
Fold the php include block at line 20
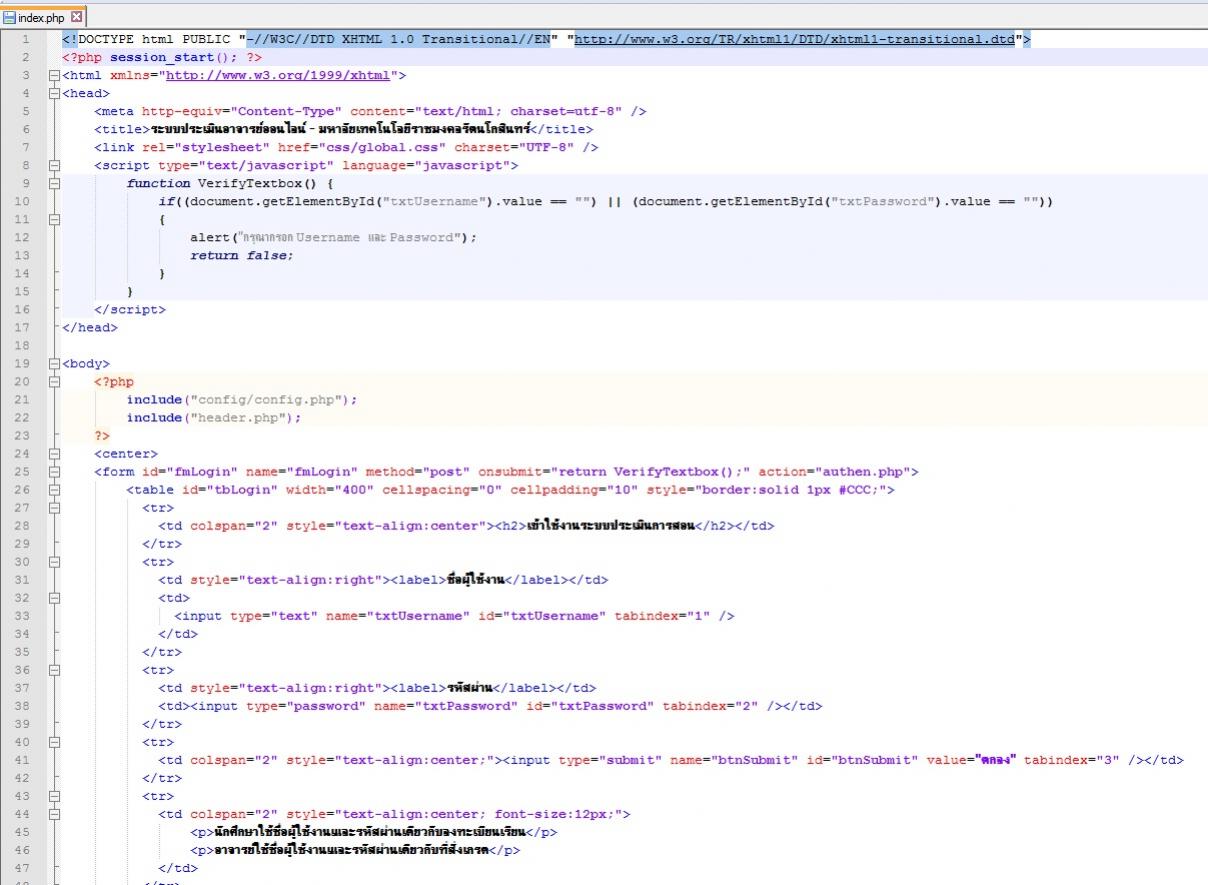(55, 381)
